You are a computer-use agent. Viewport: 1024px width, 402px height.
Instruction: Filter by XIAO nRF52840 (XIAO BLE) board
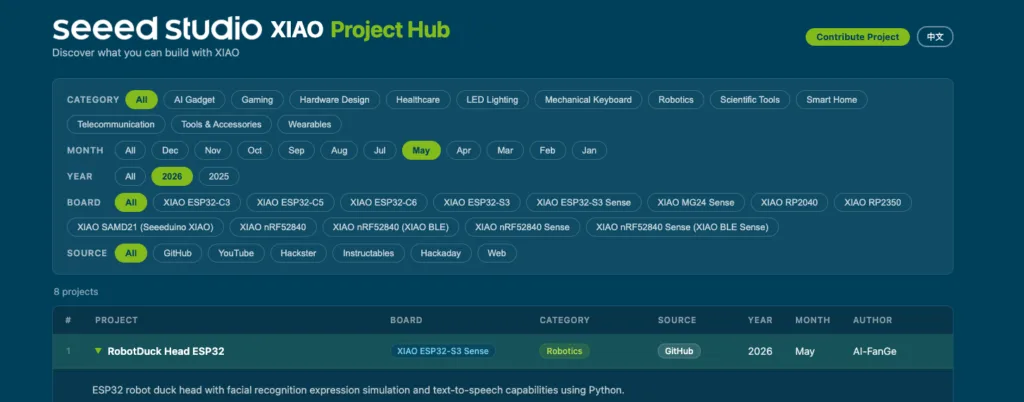pos(391,227)
